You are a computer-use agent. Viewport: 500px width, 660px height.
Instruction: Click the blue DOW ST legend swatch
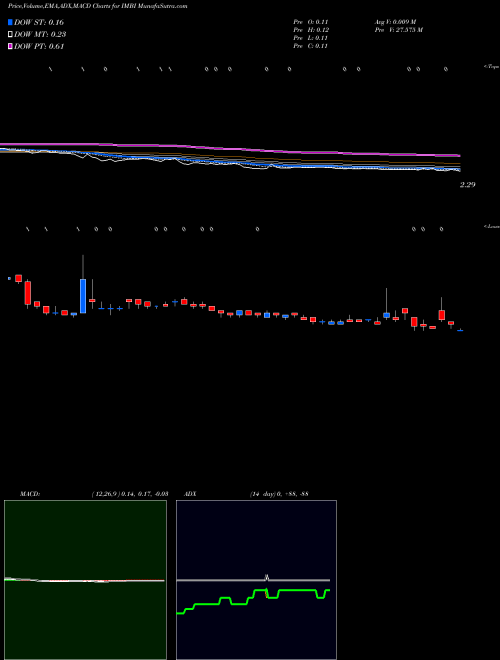[10, 22]
